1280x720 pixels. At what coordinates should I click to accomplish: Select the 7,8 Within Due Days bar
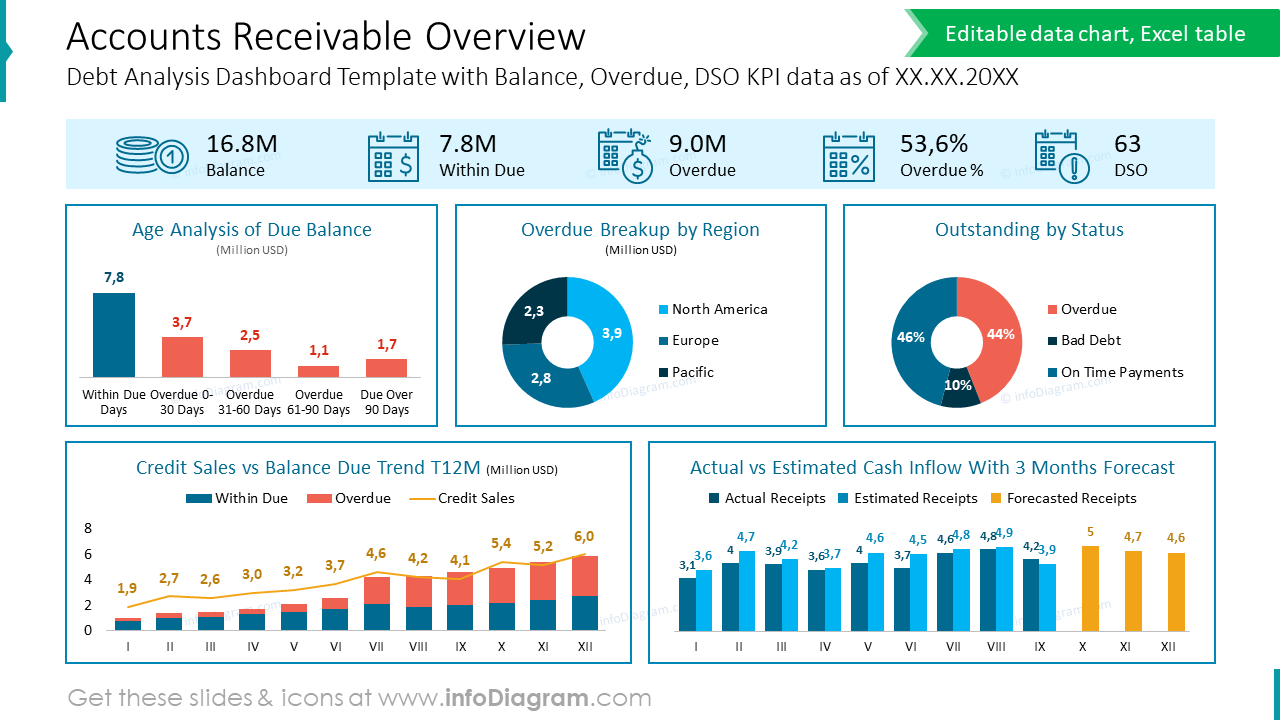click(113, 335)
